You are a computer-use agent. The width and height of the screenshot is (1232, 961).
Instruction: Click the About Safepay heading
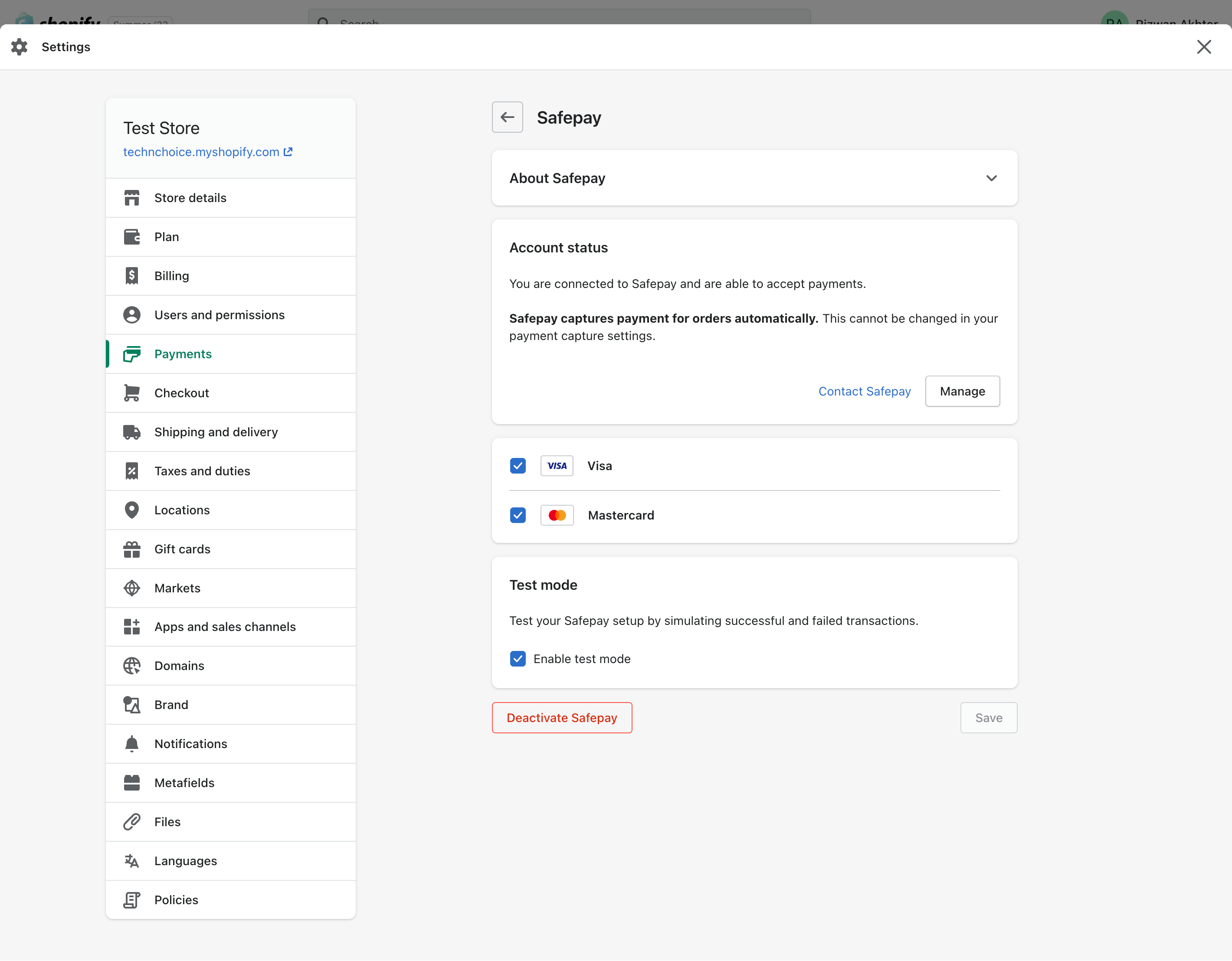coord(557,178)
